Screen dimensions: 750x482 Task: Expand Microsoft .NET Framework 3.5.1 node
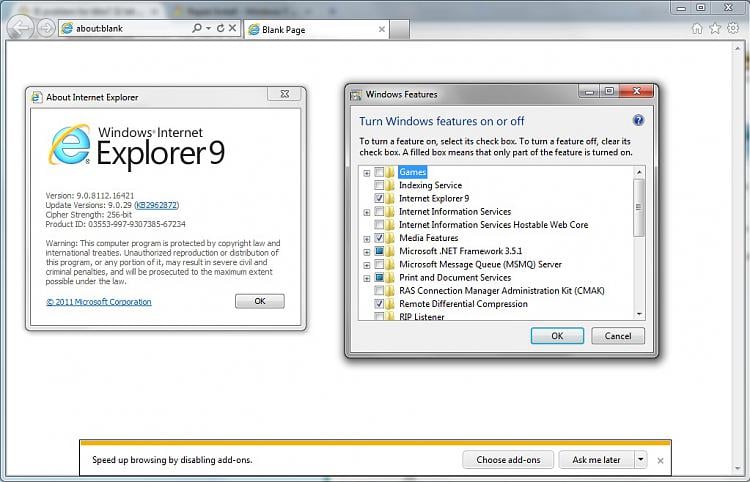click(x=367, y=252)
